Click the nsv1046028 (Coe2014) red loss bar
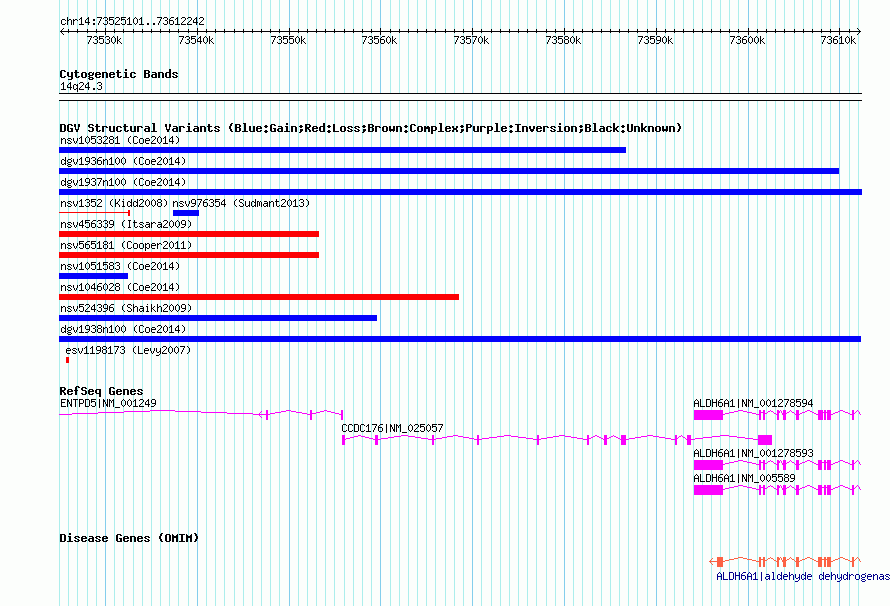Screen dimensions: 890x606 (259, 297)
